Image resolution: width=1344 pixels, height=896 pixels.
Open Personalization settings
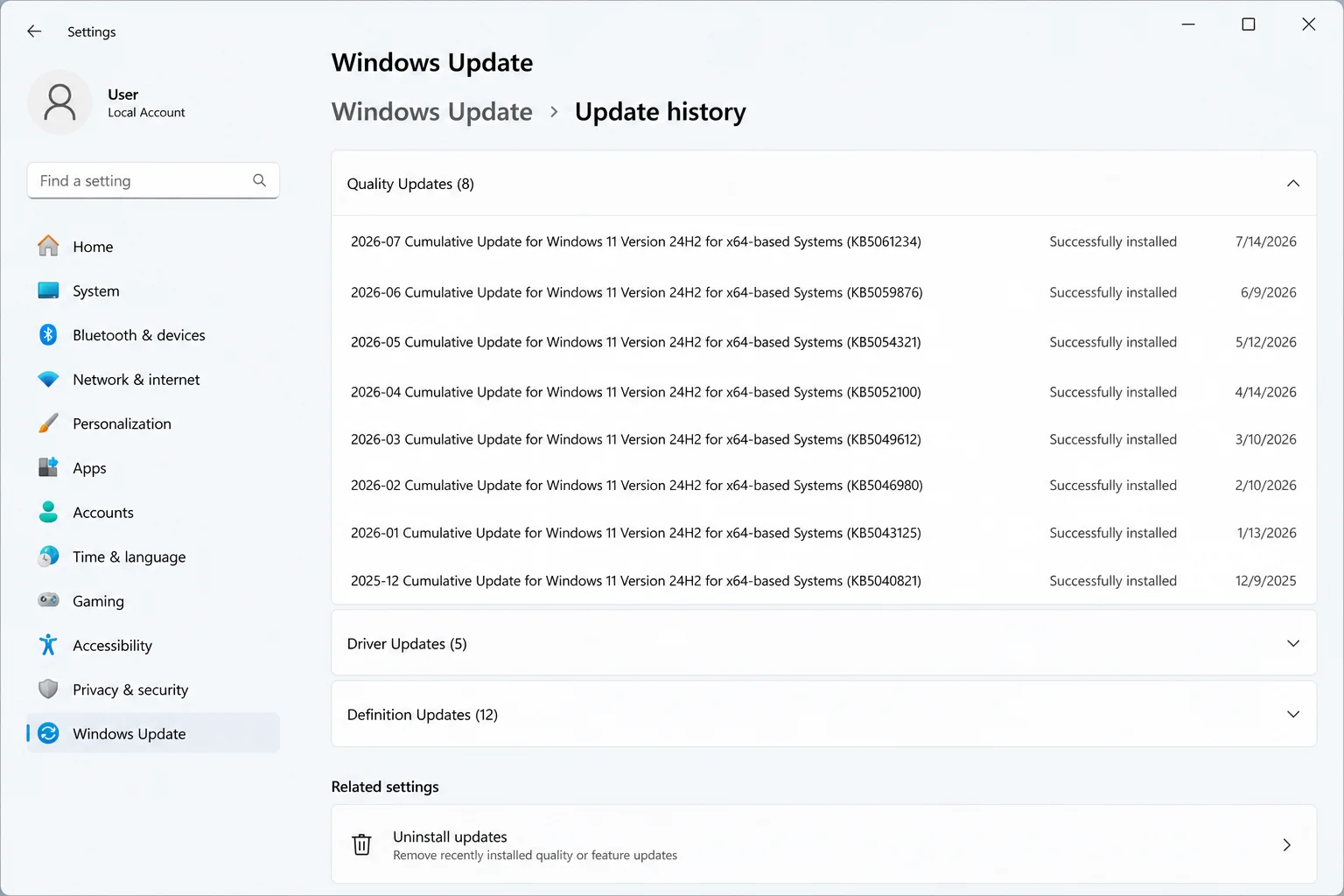153,423
